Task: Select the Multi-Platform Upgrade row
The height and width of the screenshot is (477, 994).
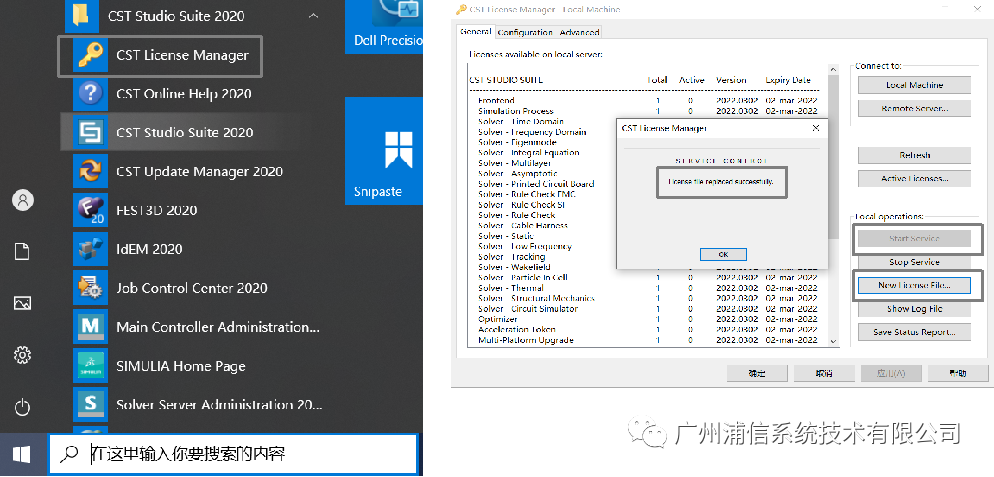Action: pyautogui.click(x=647, y=341)
